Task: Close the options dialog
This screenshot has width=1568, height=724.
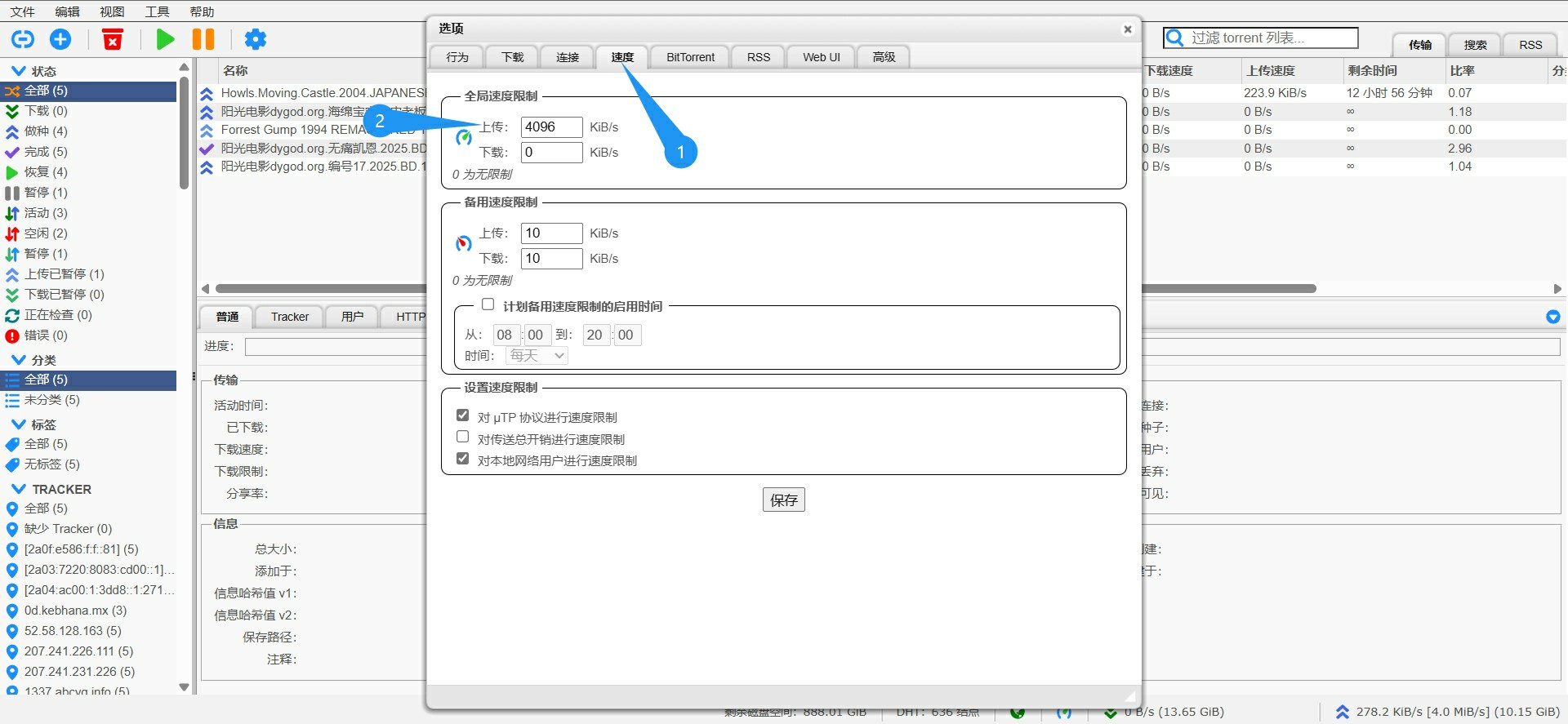Action: pyautogui.click(x=1127, y=29)
